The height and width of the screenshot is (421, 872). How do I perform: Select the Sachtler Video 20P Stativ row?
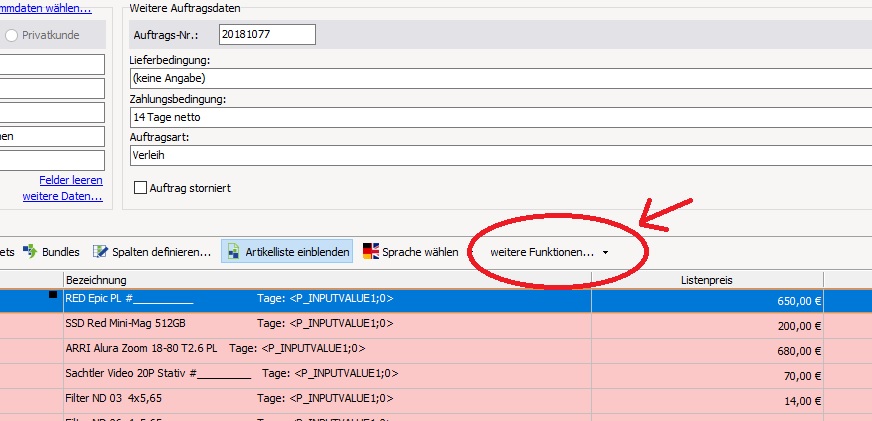click(x=436, y=376)
